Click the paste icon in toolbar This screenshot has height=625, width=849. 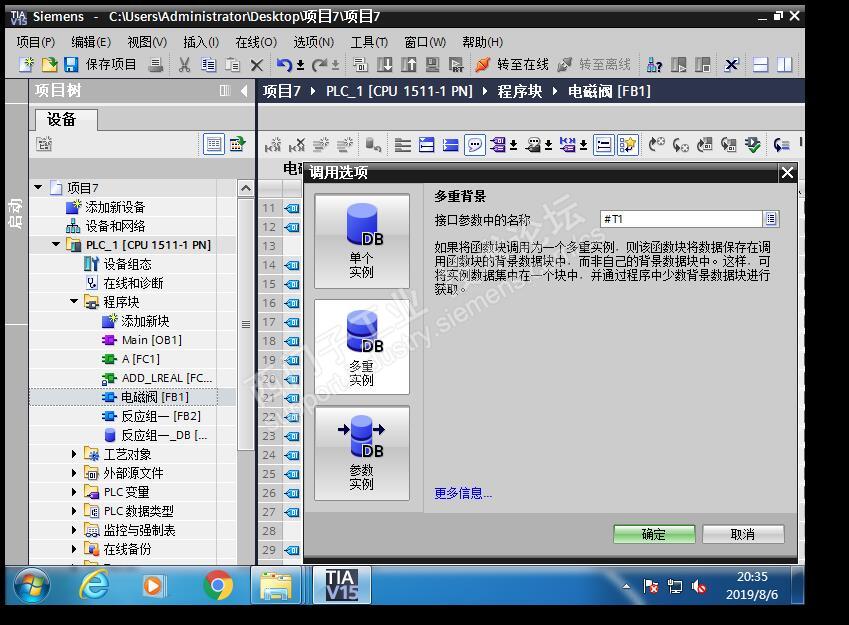[232, 65]
